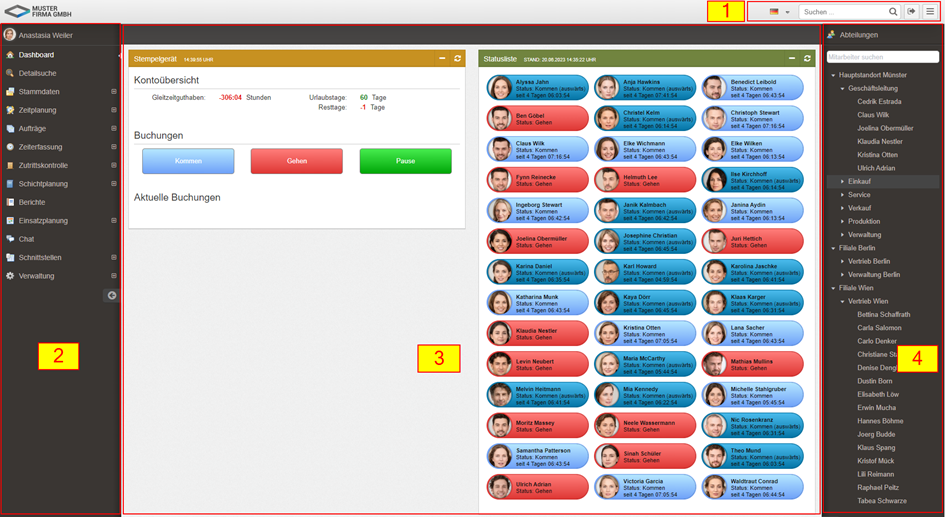
Task: Refresh the Stempelgerät widget
Action: 457,59
